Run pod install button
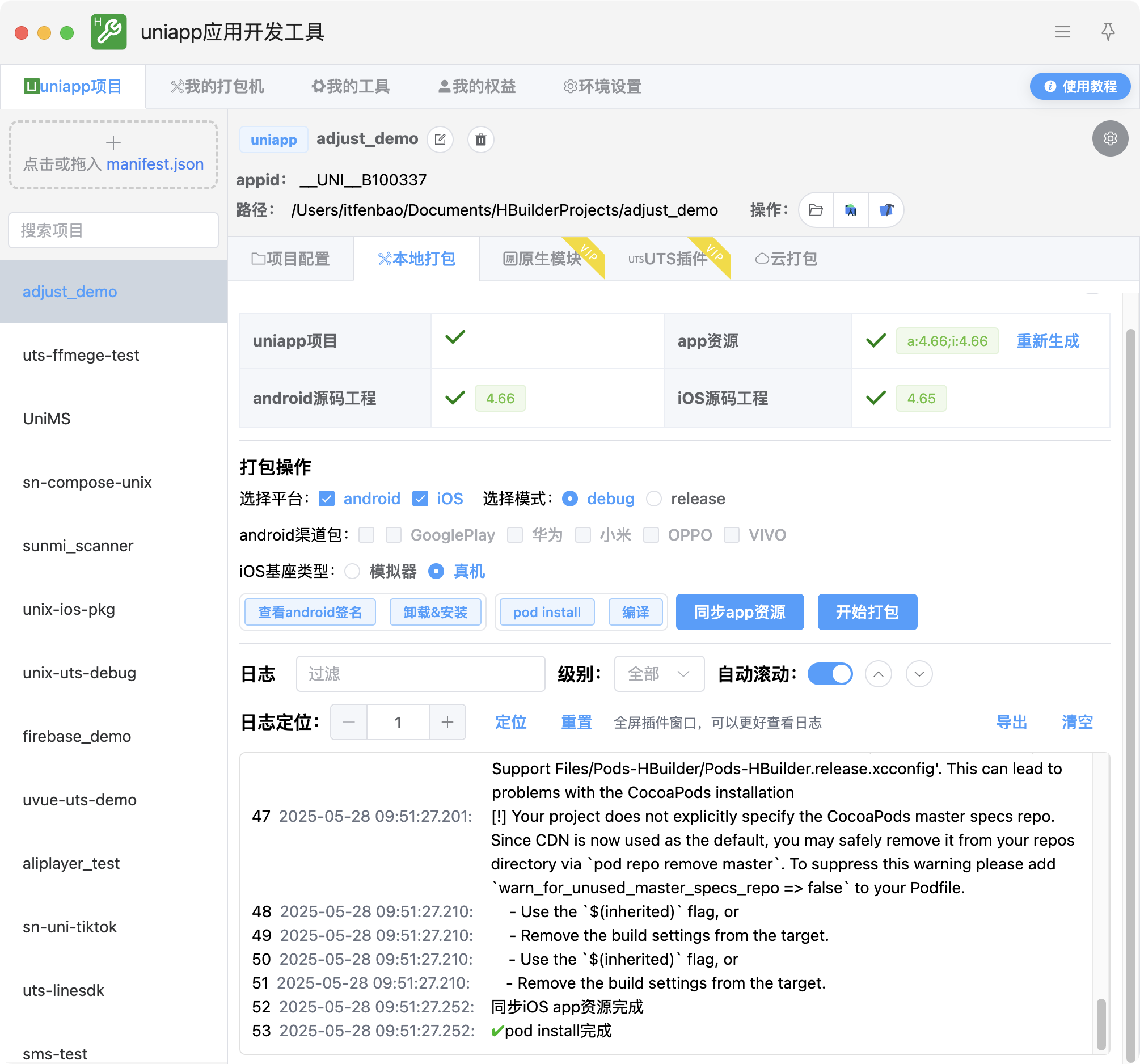 point(547,611)
